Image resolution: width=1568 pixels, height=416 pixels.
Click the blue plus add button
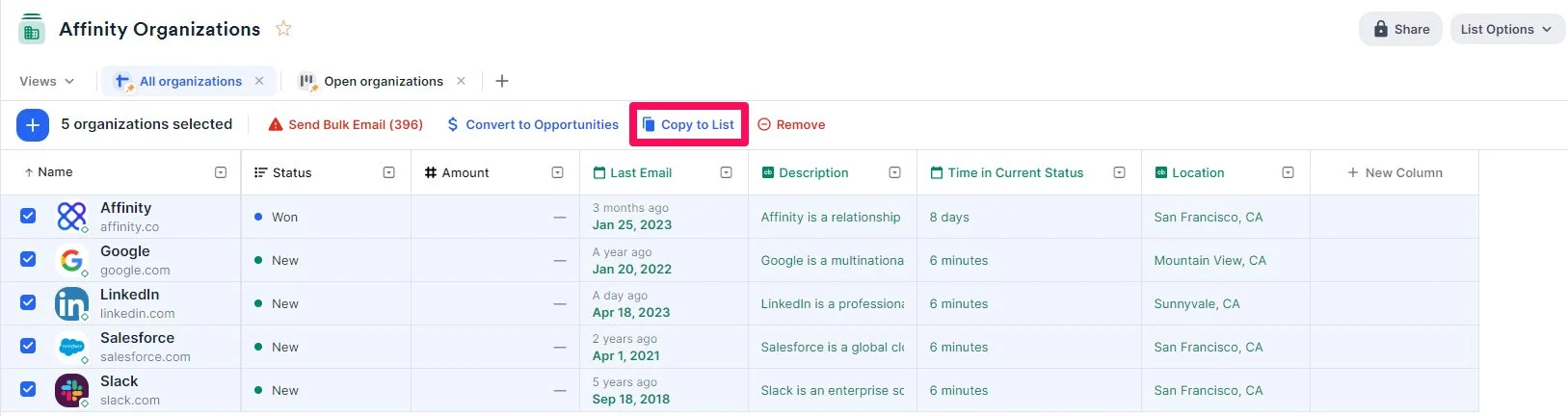[x=33, y=124]
